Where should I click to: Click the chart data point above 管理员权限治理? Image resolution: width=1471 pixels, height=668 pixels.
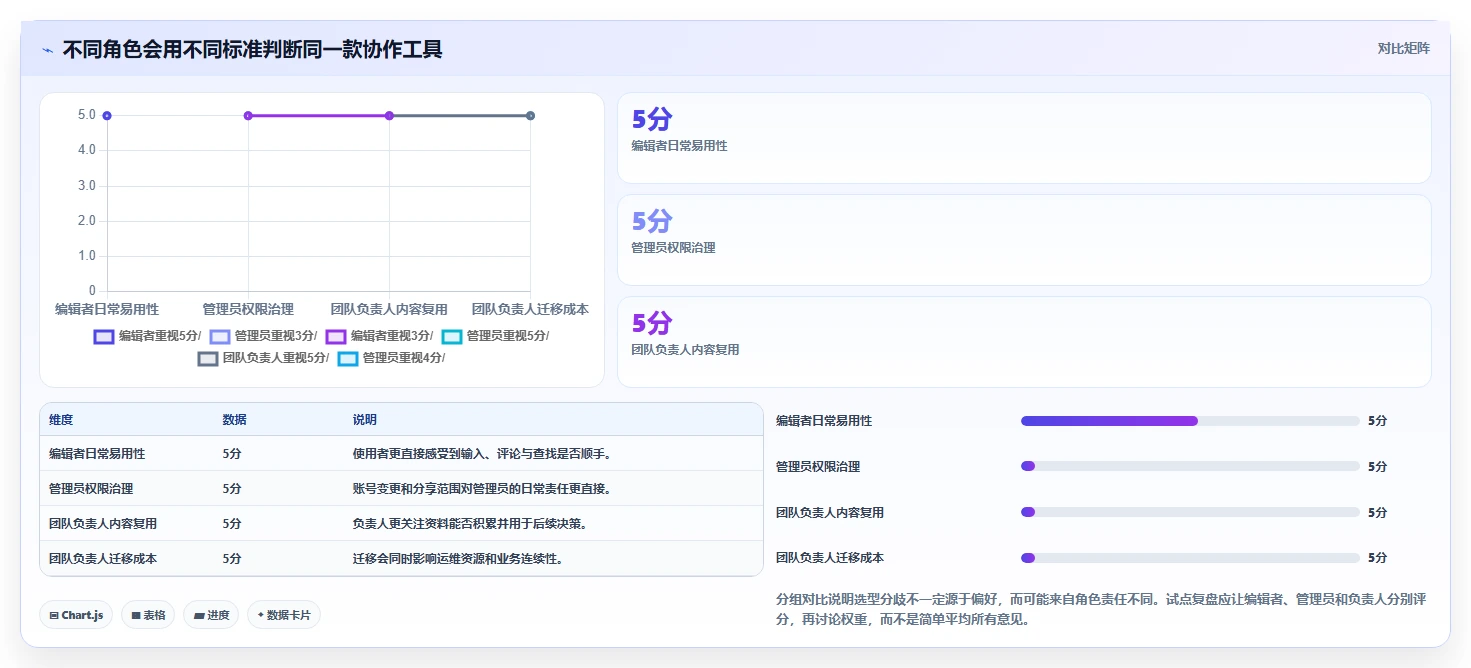(248, 116)
